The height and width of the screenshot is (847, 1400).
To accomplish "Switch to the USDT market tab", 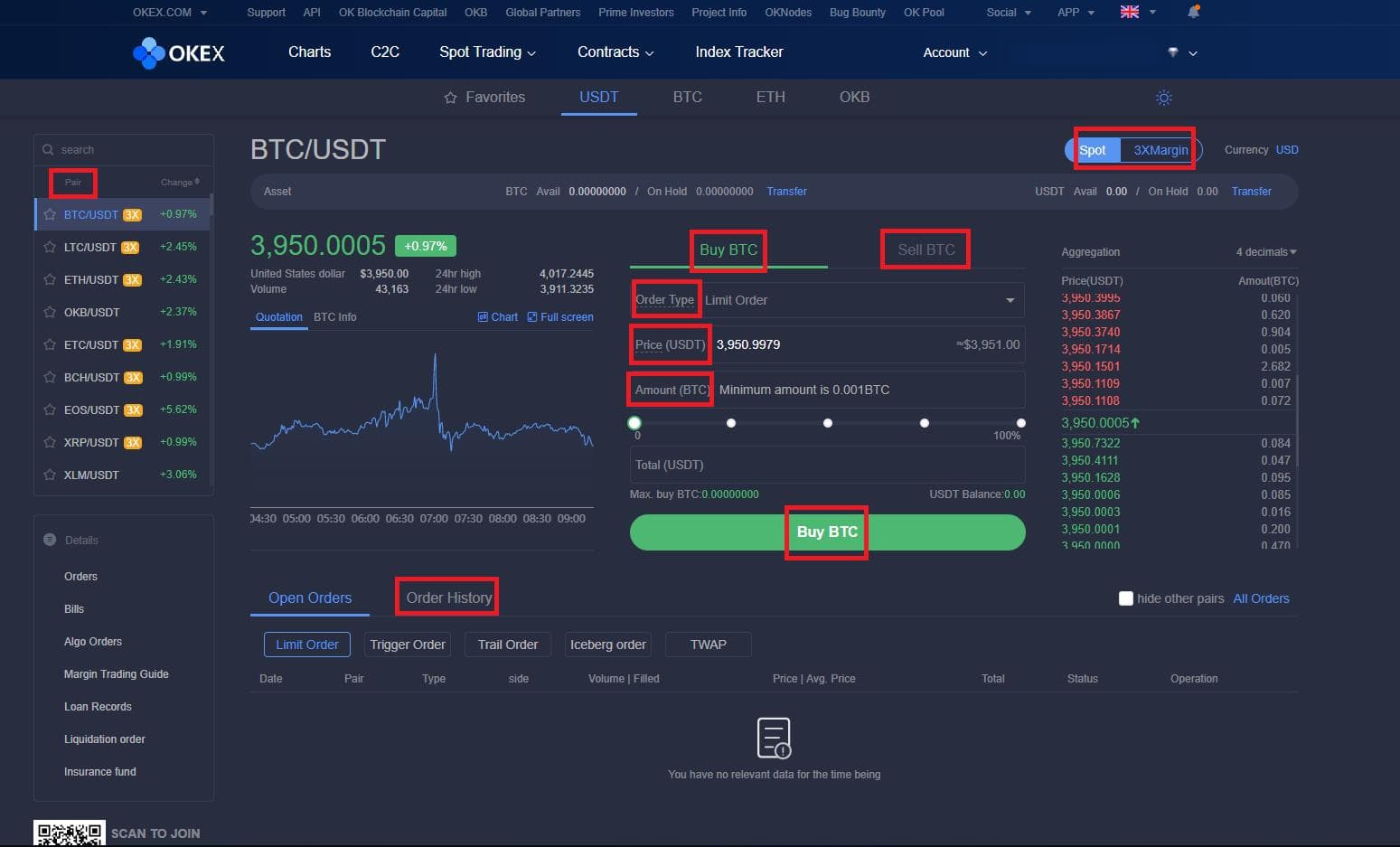I will point(599,98).
